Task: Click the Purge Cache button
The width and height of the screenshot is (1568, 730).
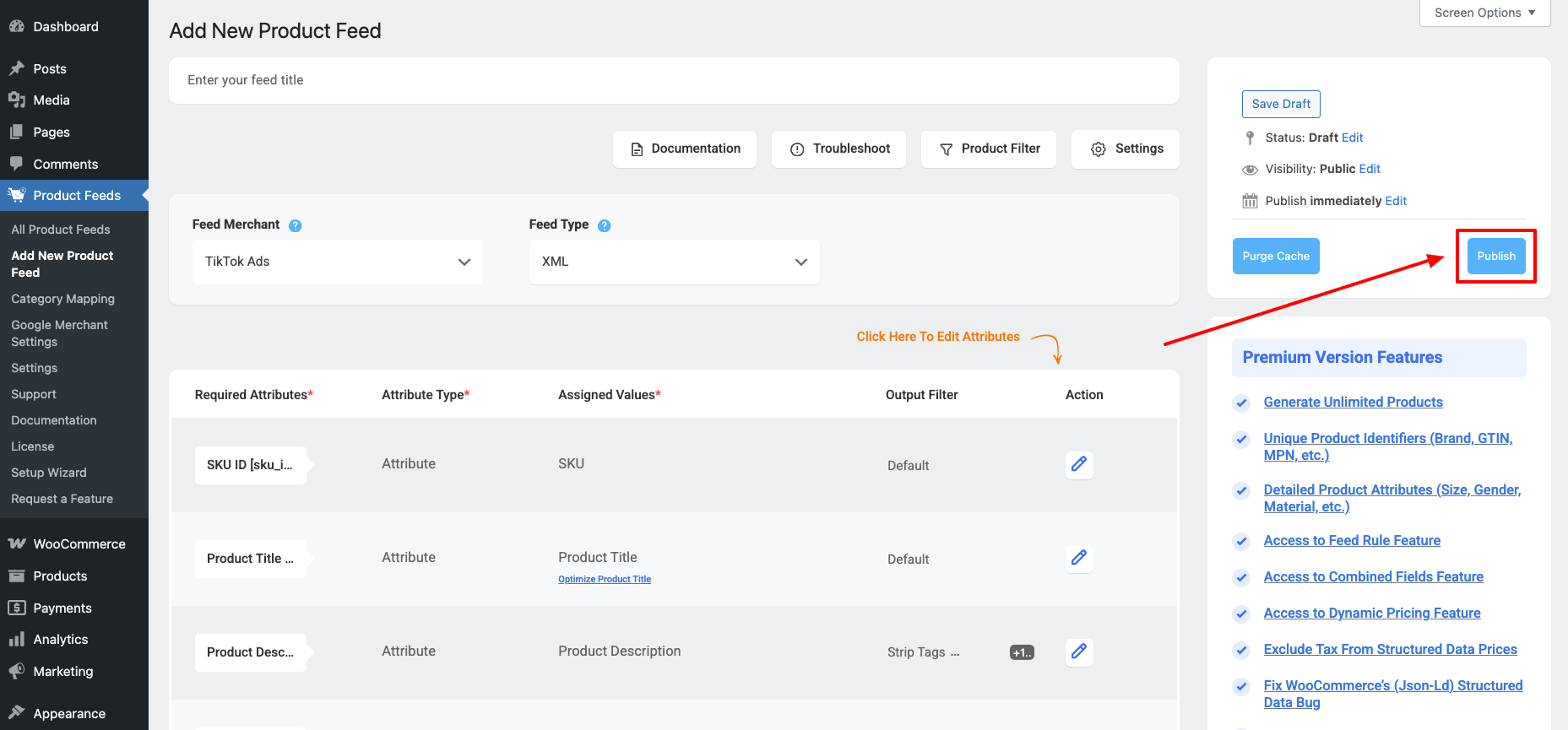Action: pyautogui.click(x=1275, y=257)
